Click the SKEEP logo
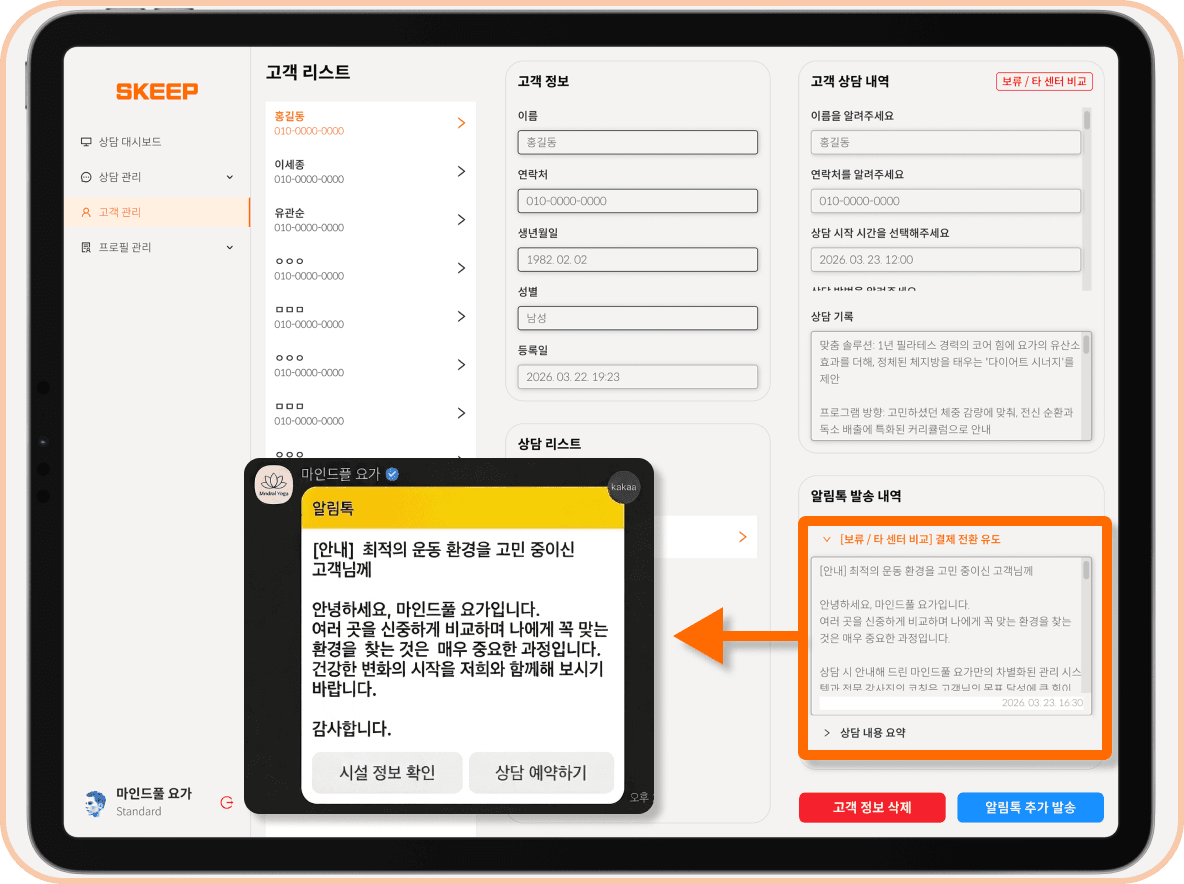The width and height of the screenshot is (1184, 884). click(x=157, y=91)
